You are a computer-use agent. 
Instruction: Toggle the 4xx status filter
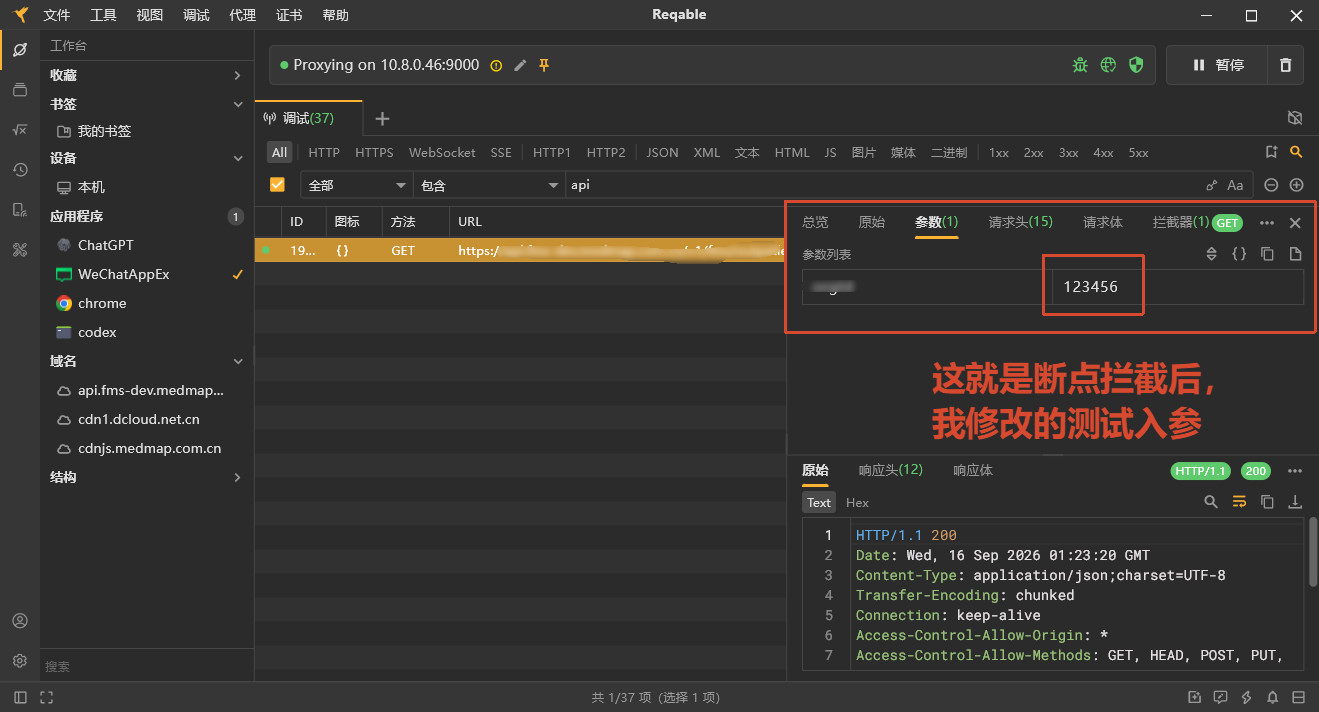click(x=1103, y=152)
